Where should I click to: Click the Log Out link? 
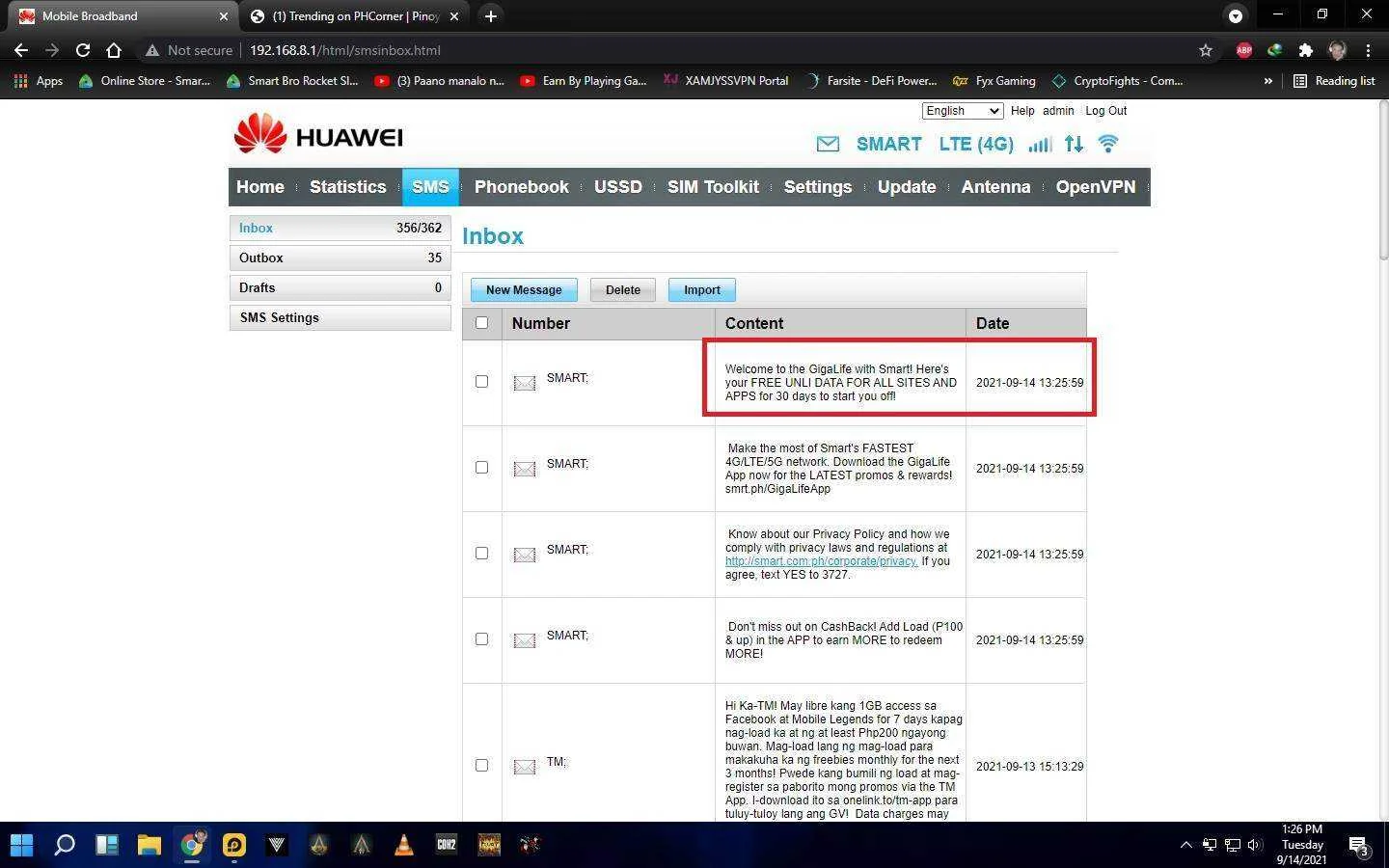click(x=1106, y=111)
